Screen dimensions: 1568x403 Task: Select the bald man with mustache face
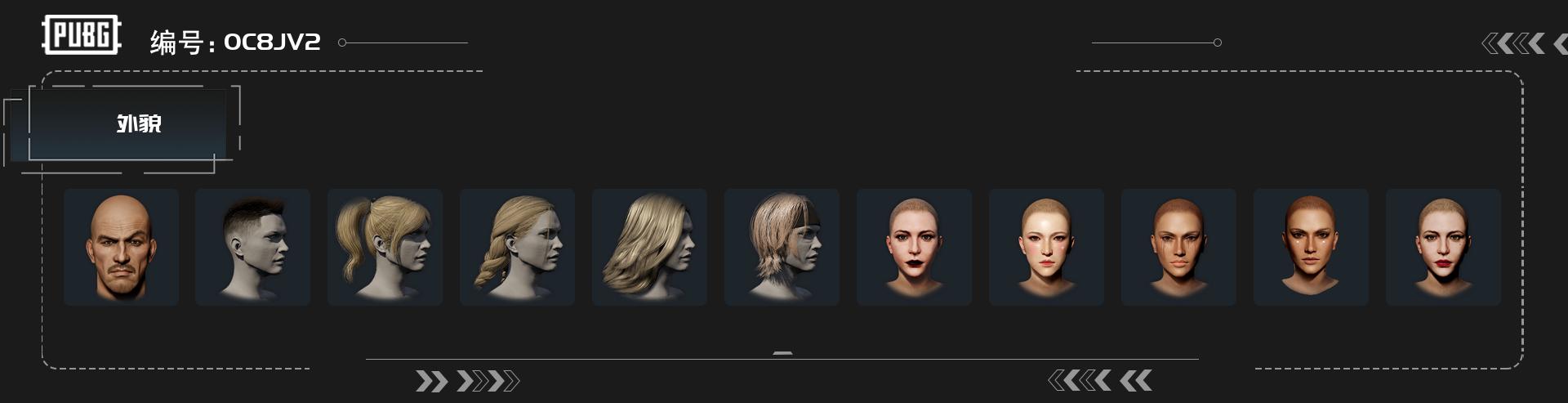121,248
